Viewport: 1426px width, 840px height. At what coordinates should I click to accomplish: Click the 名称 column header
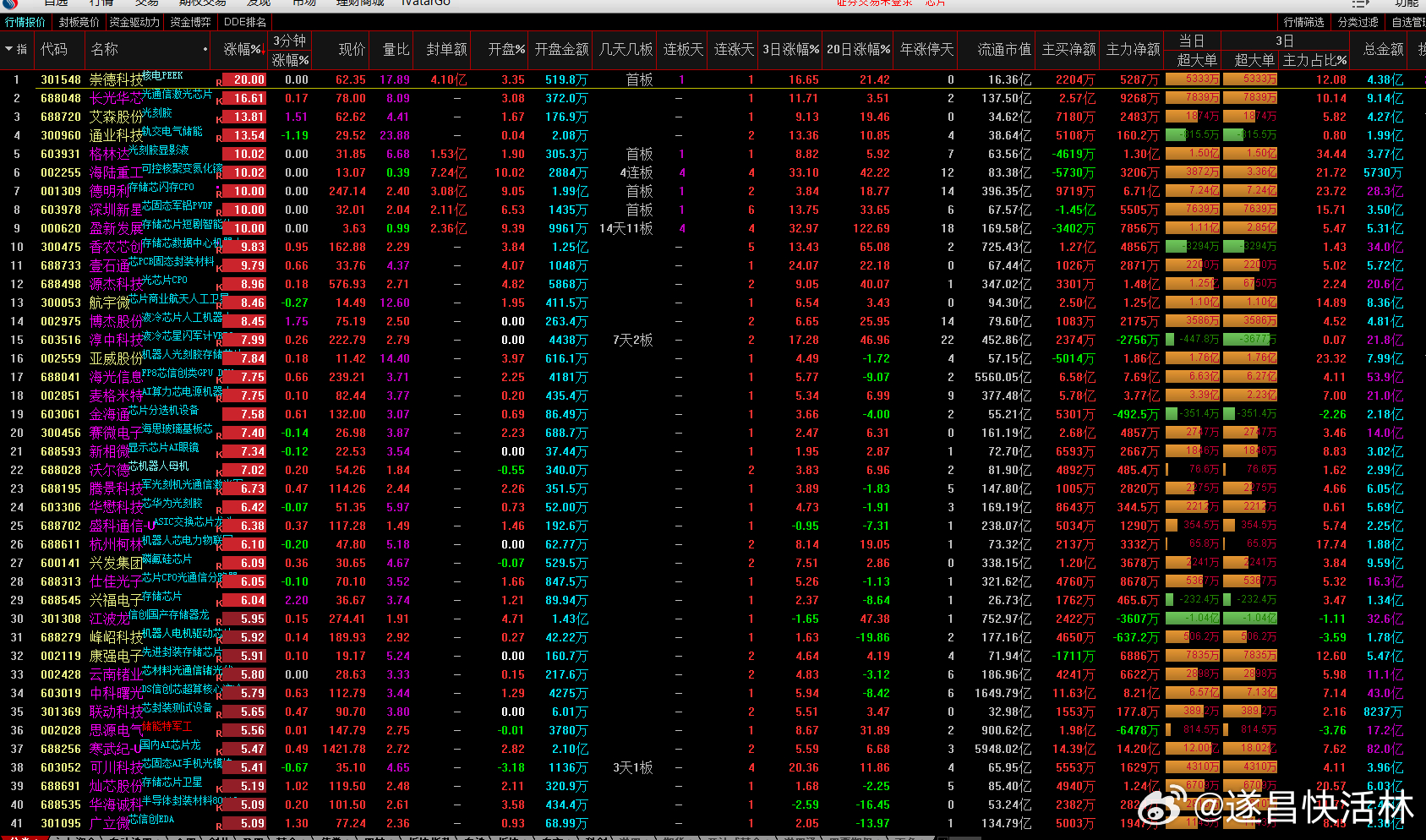coord(105,50)
